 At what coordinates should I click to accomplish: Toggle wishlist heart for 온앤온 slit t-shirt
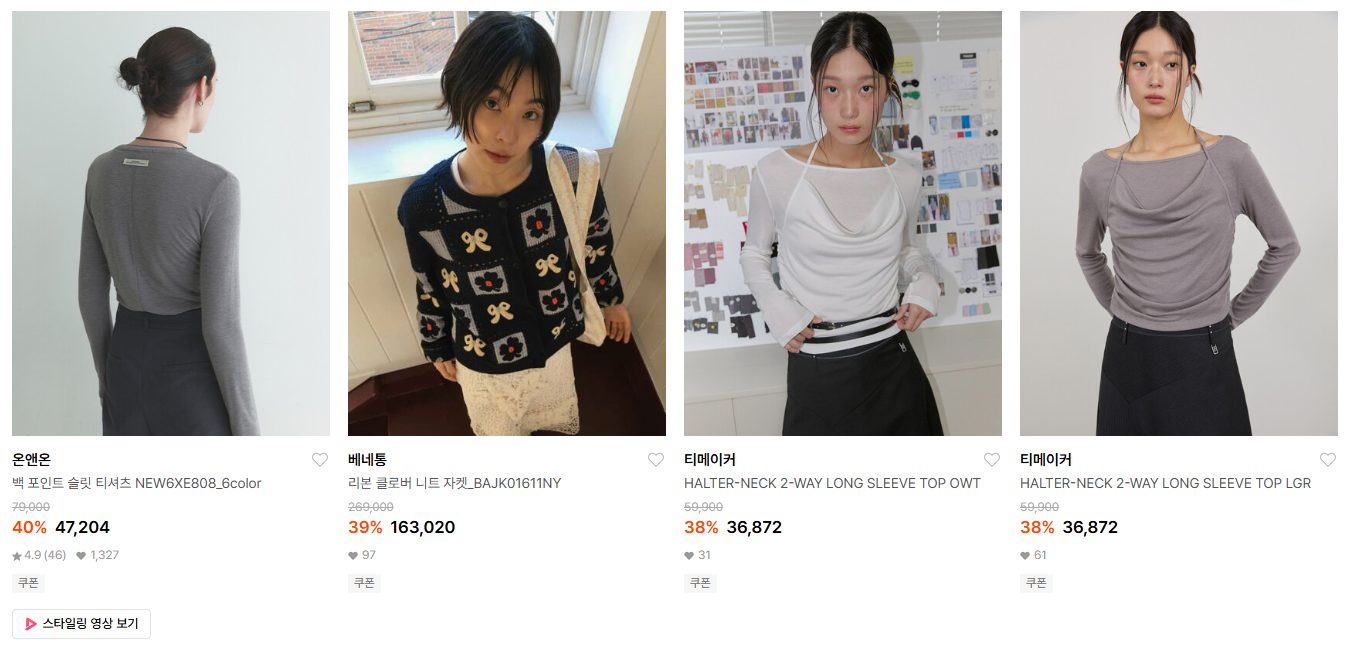pyautogui.click(x=320, y=460)
